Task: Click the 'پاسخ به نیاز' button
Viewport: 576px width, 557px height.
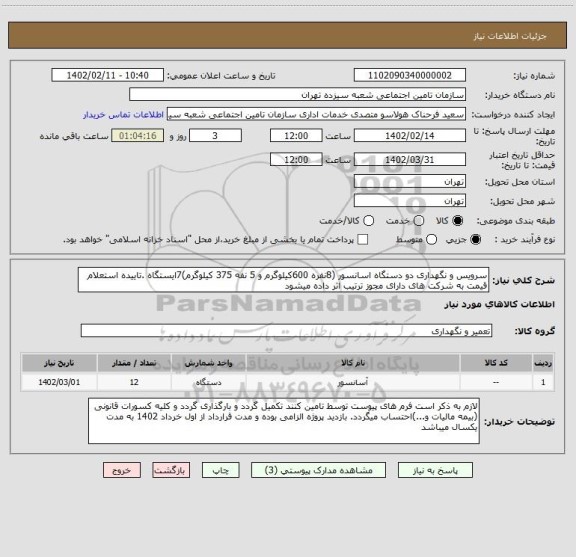Action: (x=435, y=470)
